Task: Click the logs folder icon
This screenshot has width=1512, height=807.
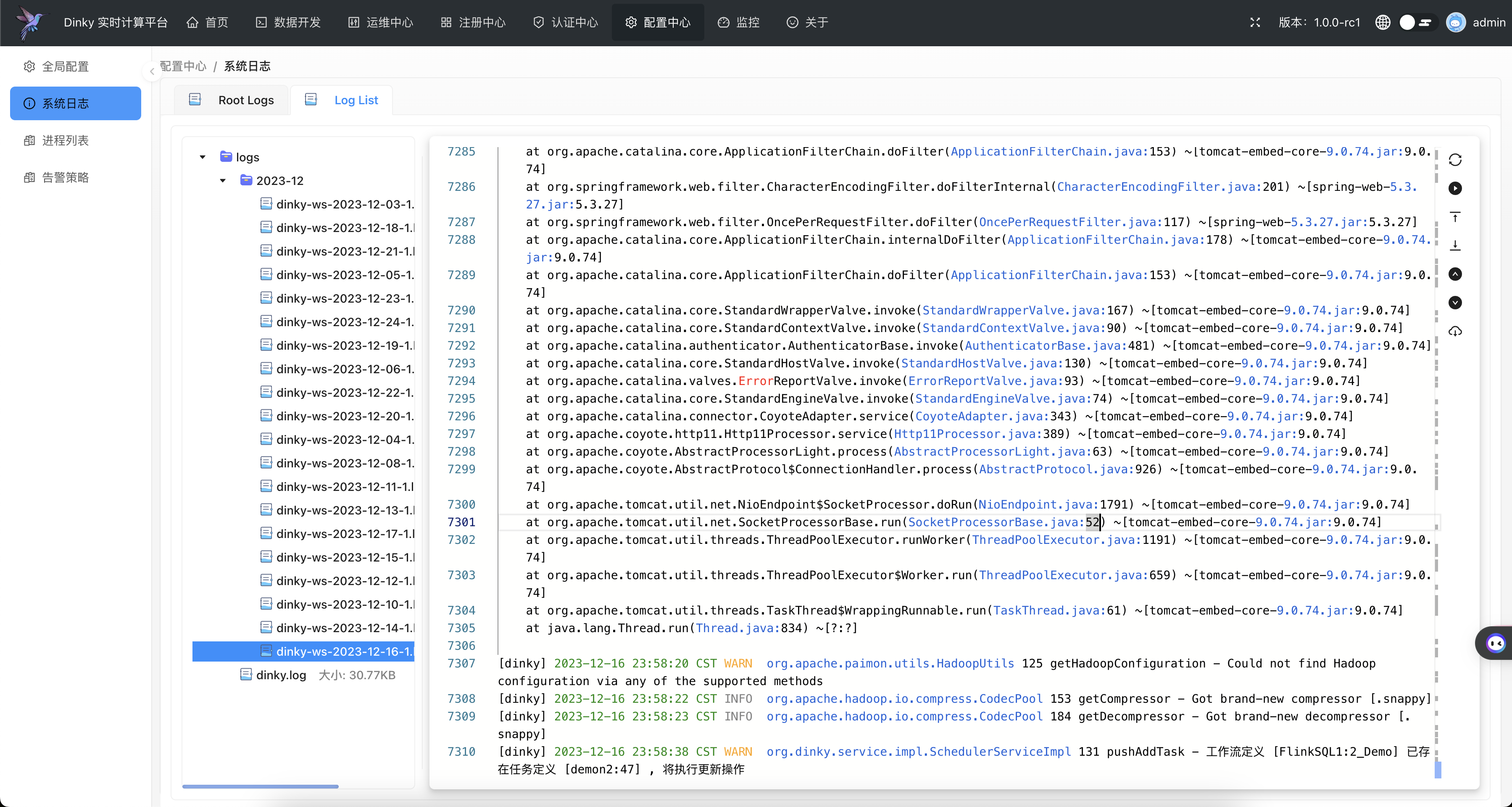Action: 226,156
